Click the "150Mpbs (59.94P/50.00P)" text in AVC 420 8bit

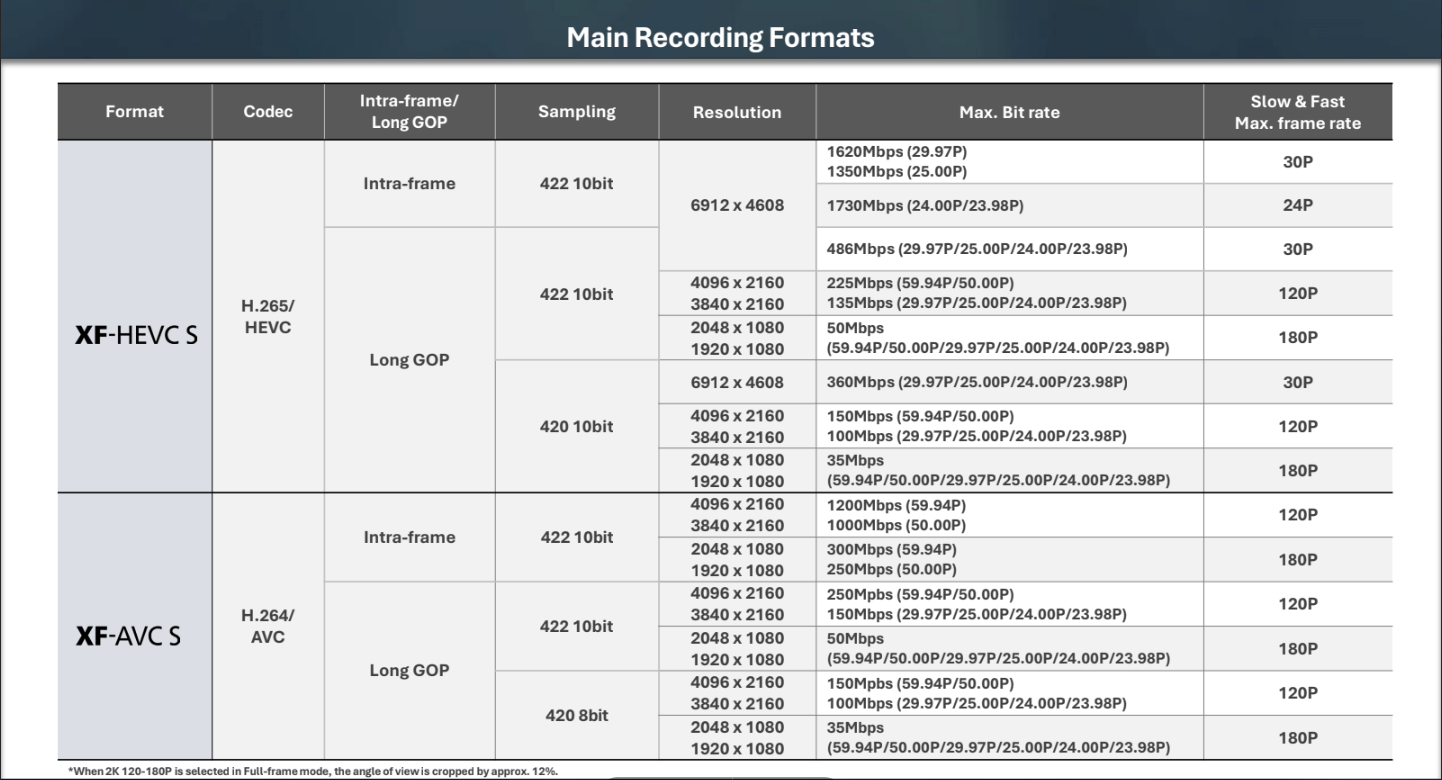click(920, 683)
